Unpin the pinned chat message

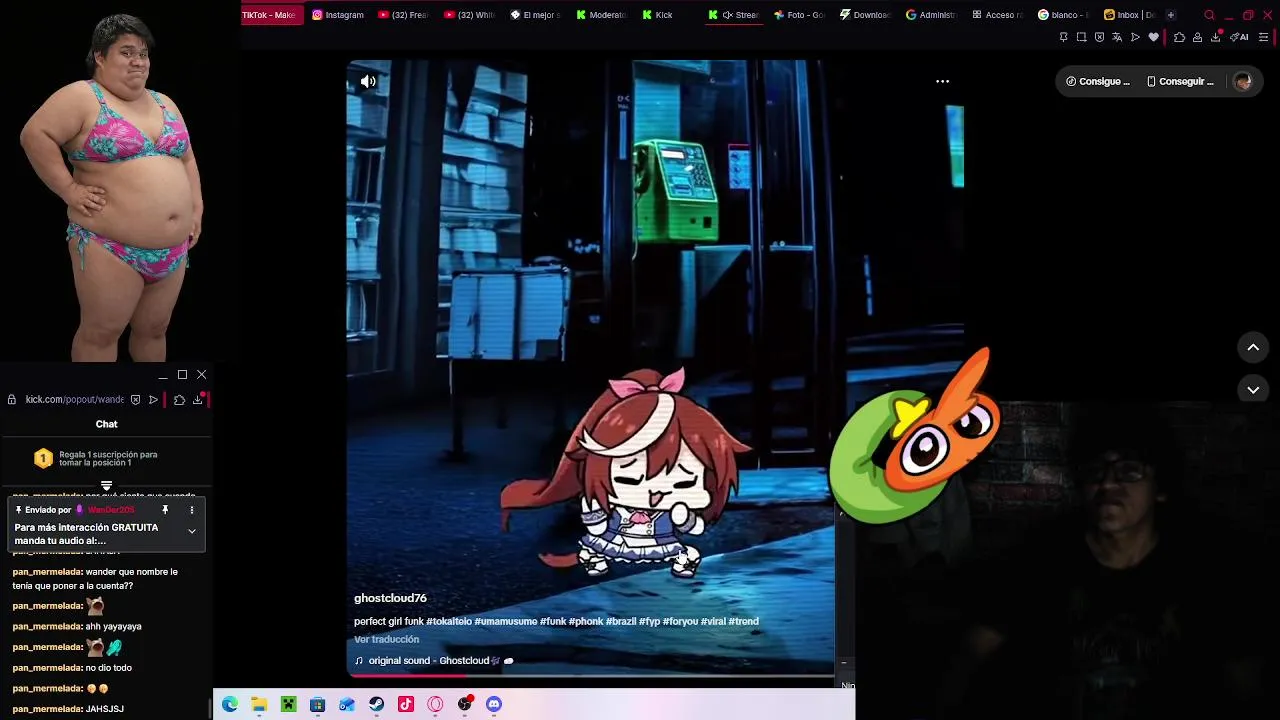pyautogui.click(x=165, y=510)
